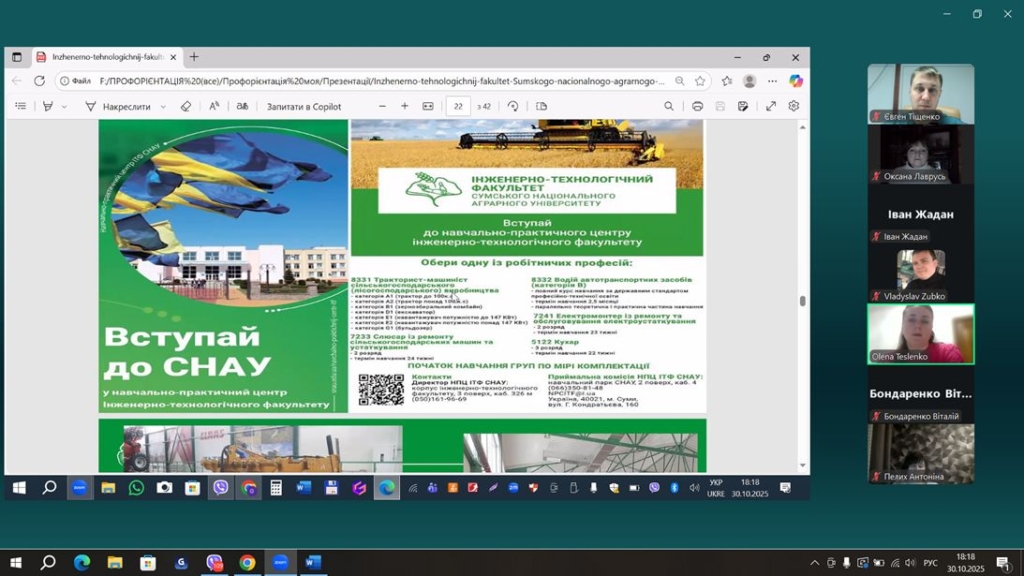Viewport: 1024px width, 576px height.
Task: Zoom out with the minus button
Action: click(382, 106)
